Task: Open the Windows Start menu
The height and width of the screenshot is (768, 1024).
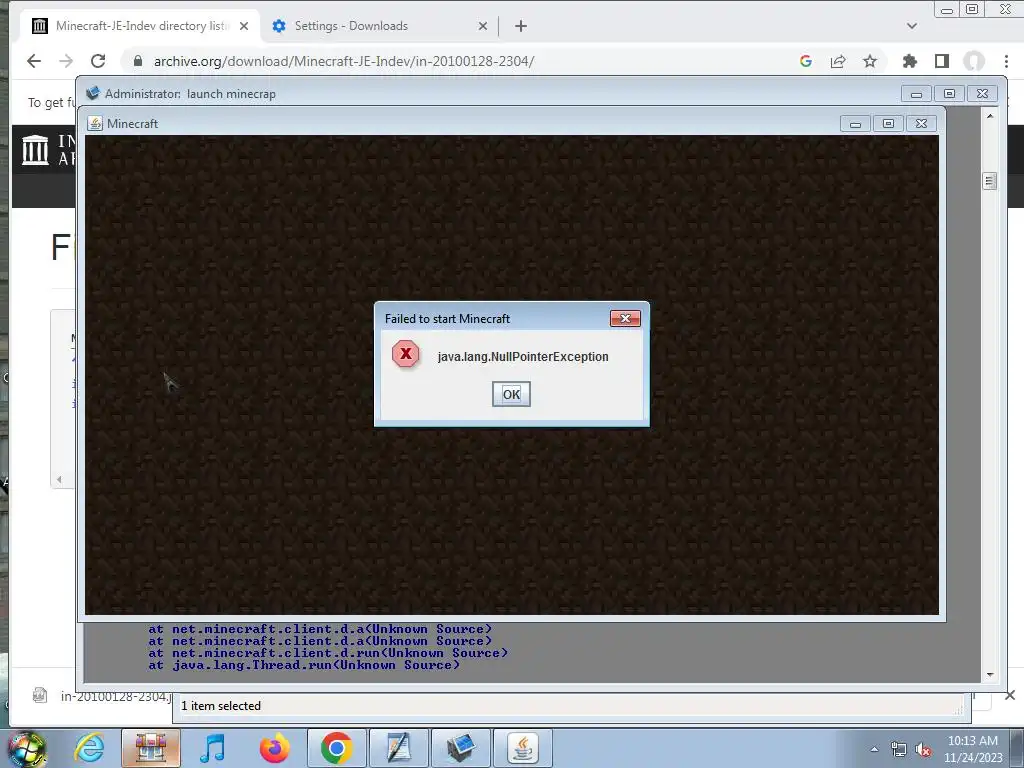Action: [26, 748]
